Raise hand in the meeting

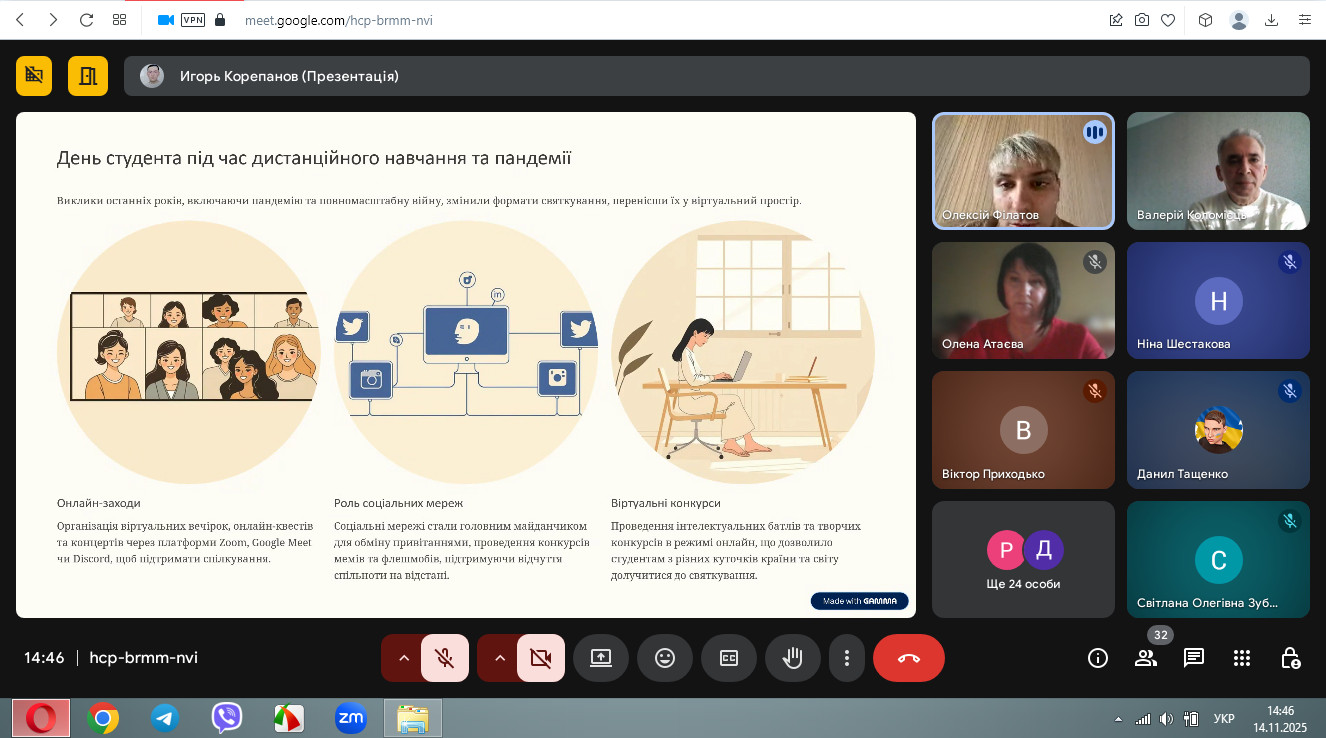[x=792, y=658]
